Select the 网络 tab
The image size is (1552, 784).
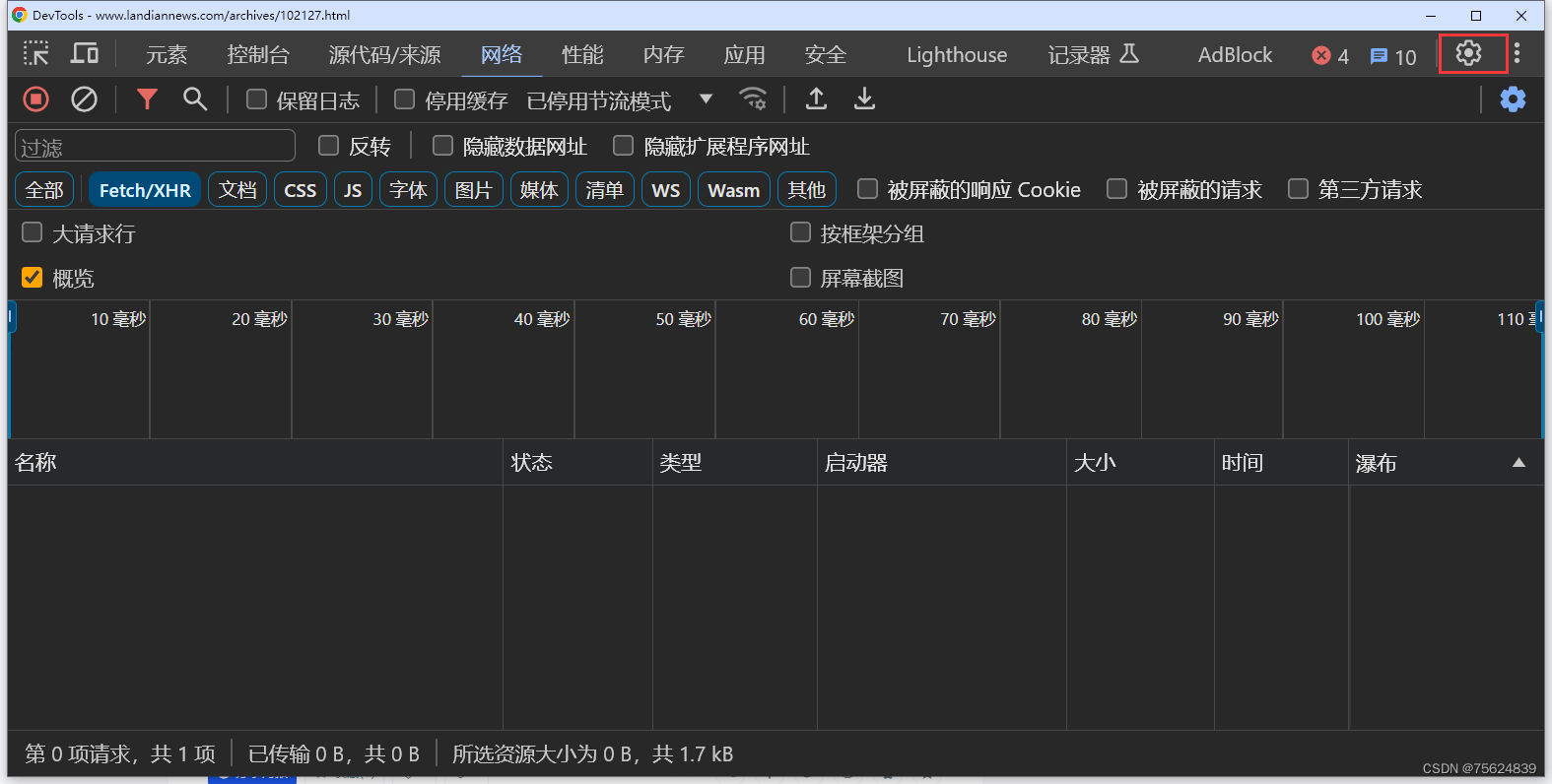[502, 55]
